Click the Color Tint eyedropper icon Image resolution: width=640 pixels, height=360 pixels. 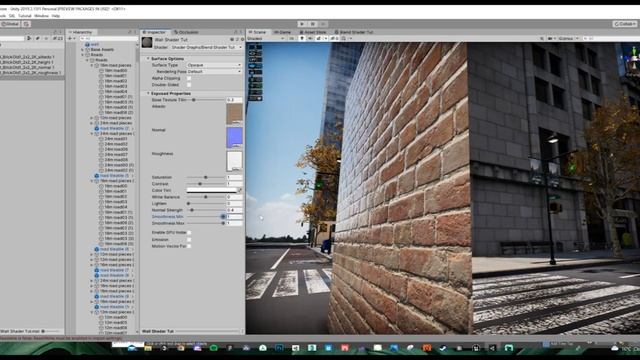(240, 190)
